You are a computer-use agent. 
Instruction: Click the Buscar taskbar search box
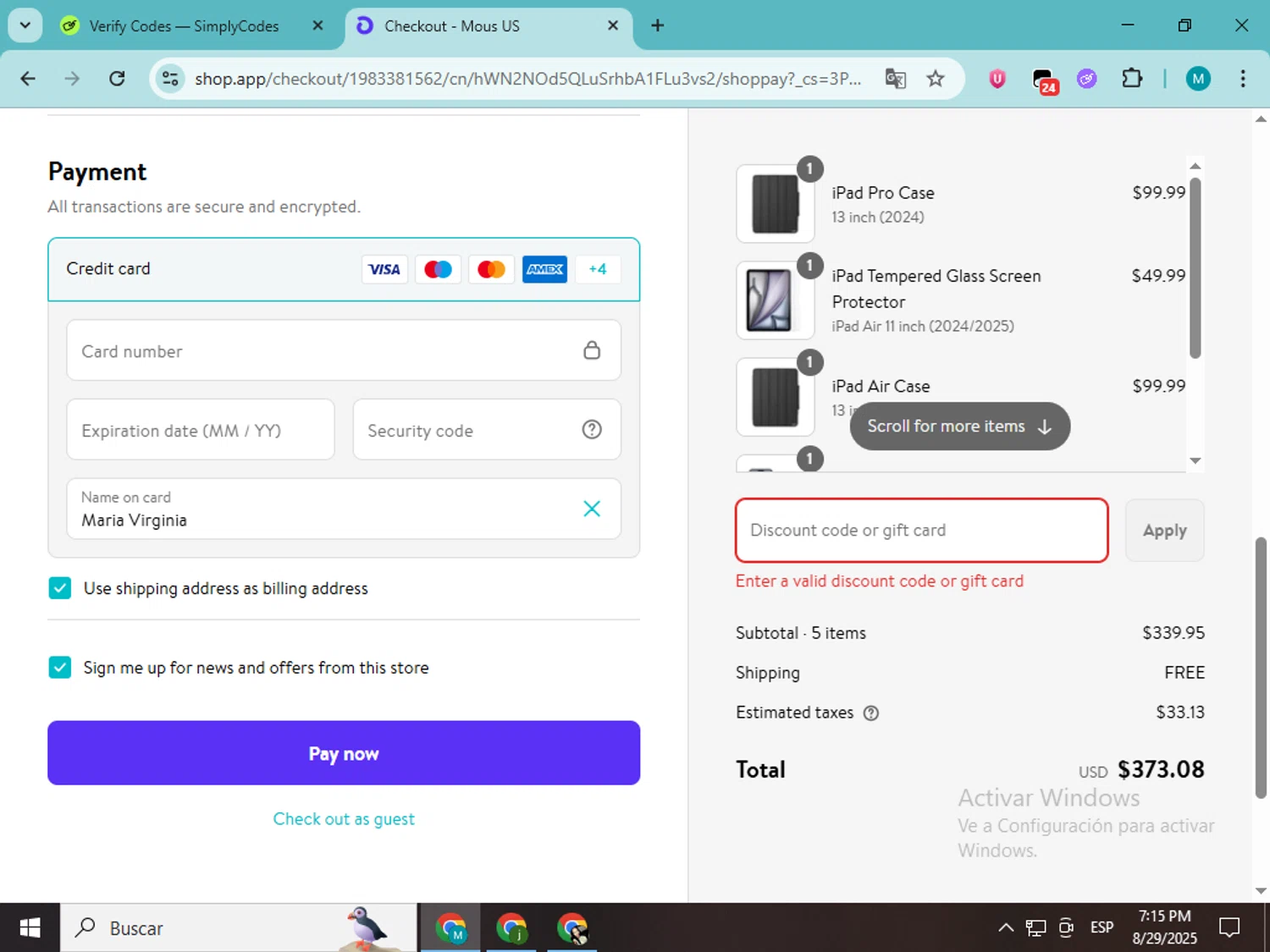point(239,928)
